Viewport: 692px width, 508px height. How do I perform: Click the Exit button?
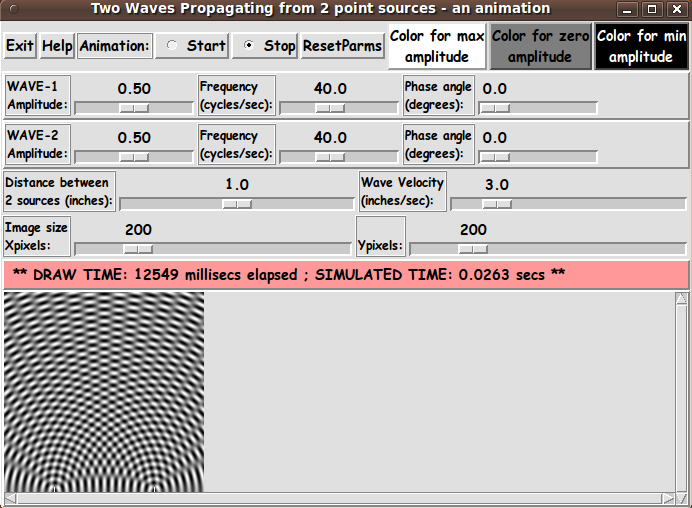pos(19,45)
